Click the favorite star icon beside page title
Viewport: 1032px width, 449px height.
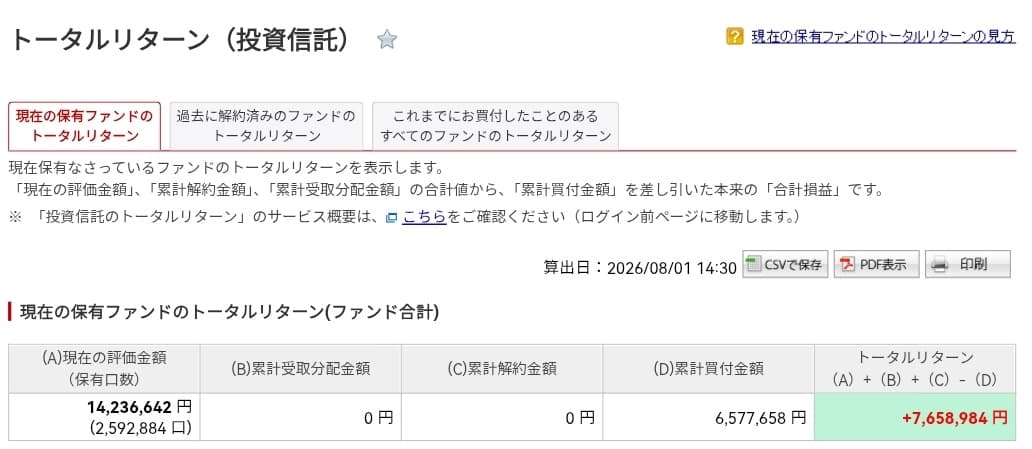[x=387, y=40]
